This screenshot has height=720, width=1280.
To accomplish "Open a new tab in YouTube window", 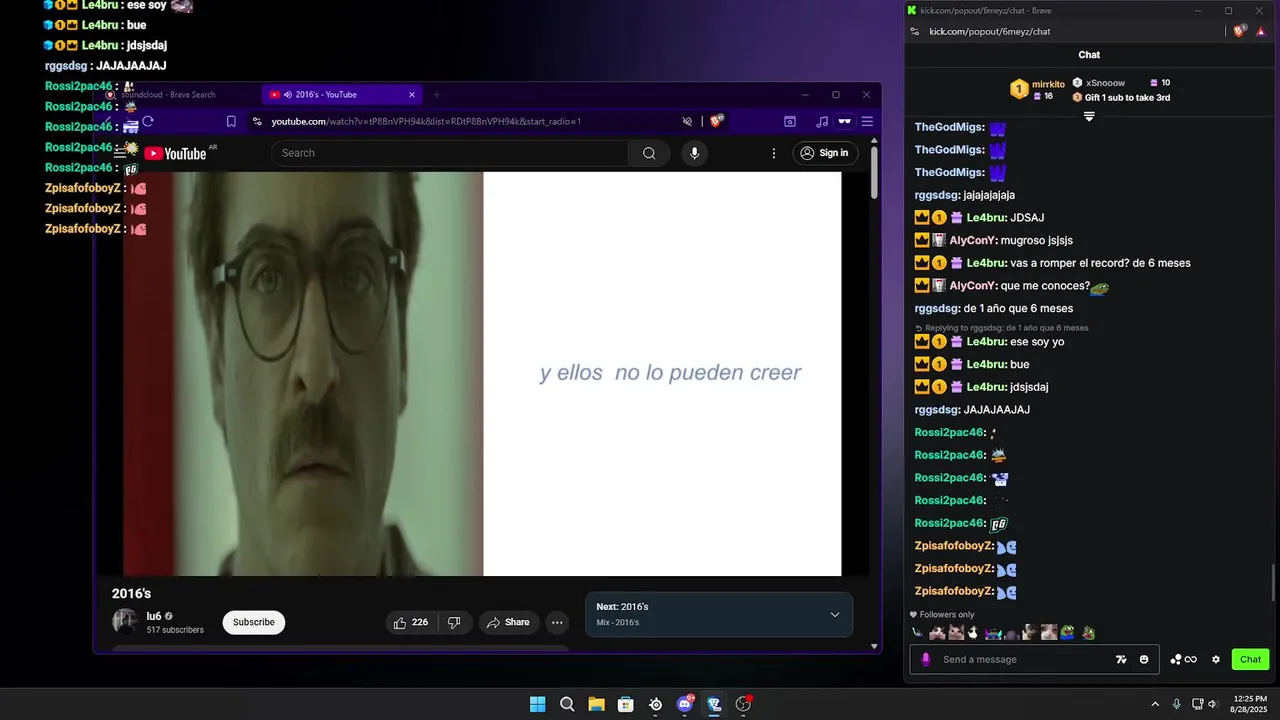I will [x=436, y=95].
